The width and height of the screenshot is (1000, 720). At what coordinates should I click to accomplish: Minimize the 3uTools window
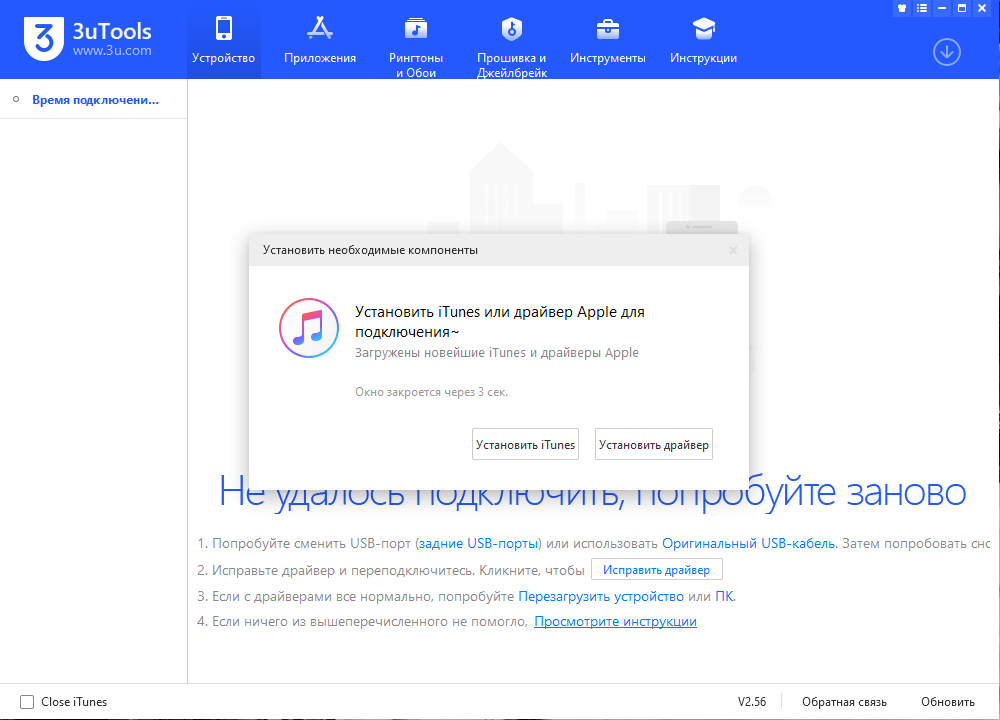coord(941,8)
